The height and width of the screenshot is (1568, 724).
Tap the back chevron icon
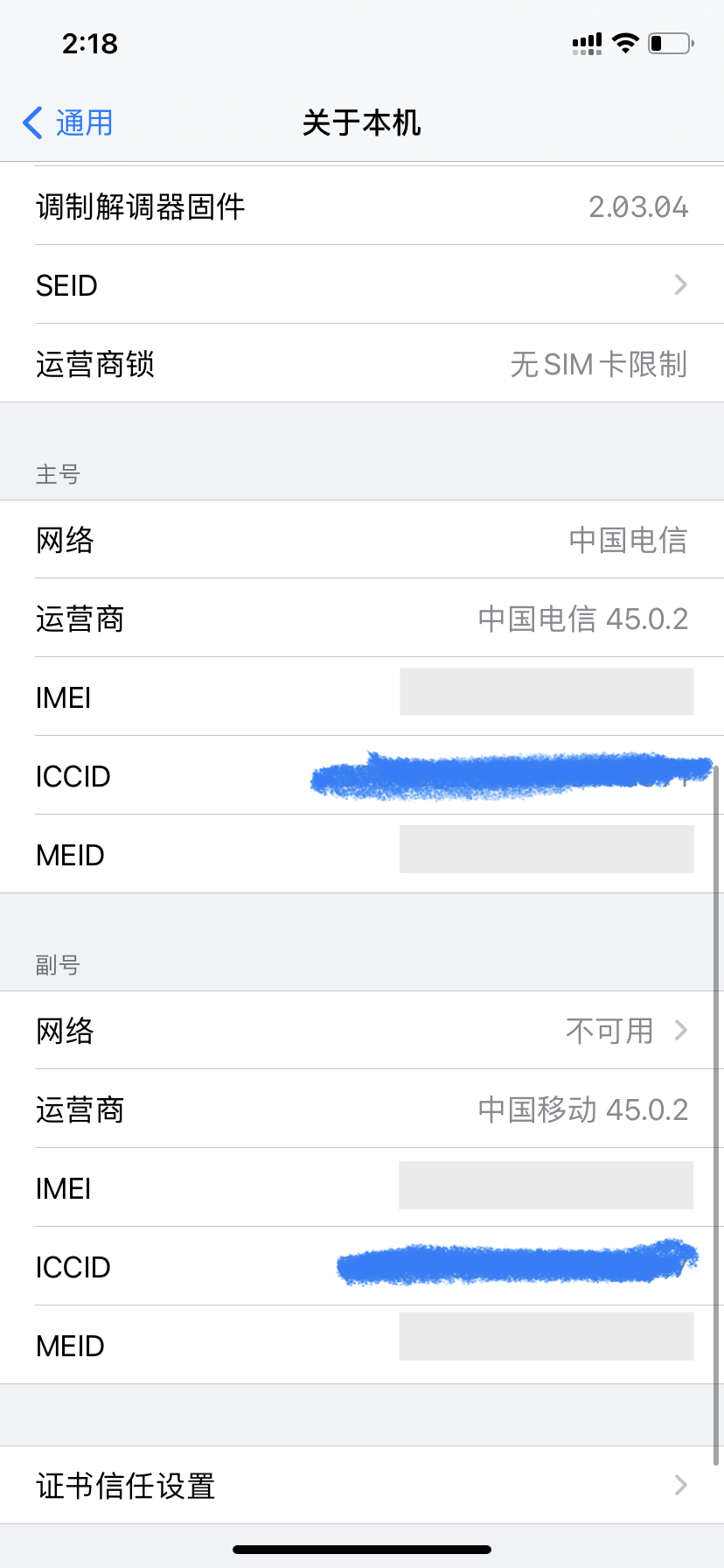coord(33,123)
